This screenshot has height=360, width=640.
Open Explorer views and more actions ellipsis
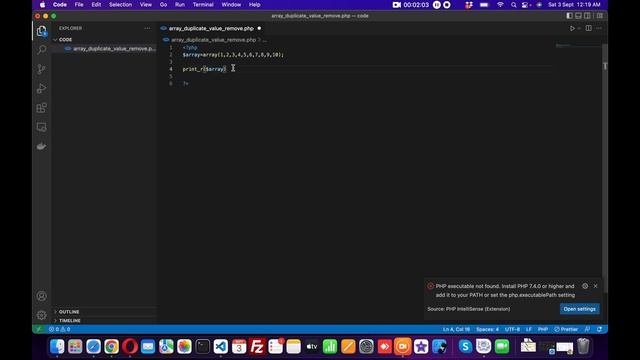pos(147,28)
